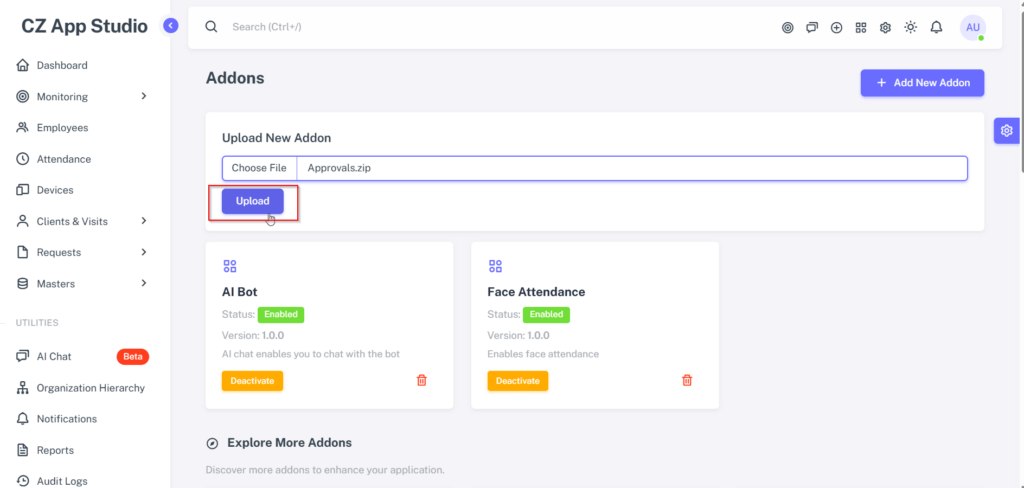This screenshot has width=1024, height=488.
Task: Expand the Monitoring menu
Action: [x=82, y=97]
